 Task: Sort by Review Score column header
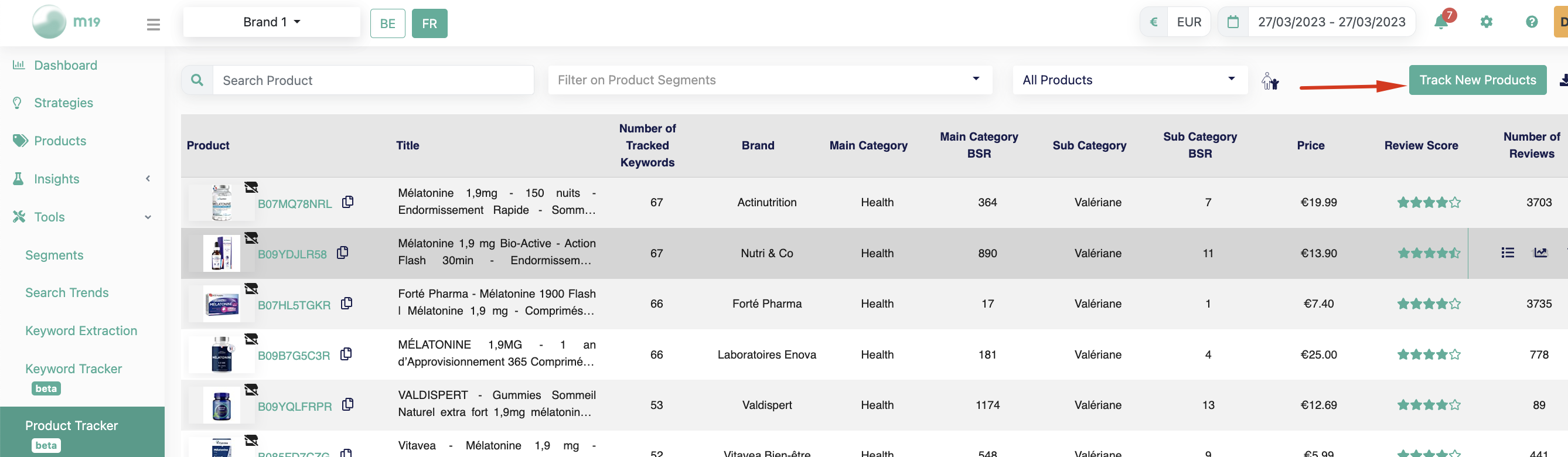[x=1421, y=145]
